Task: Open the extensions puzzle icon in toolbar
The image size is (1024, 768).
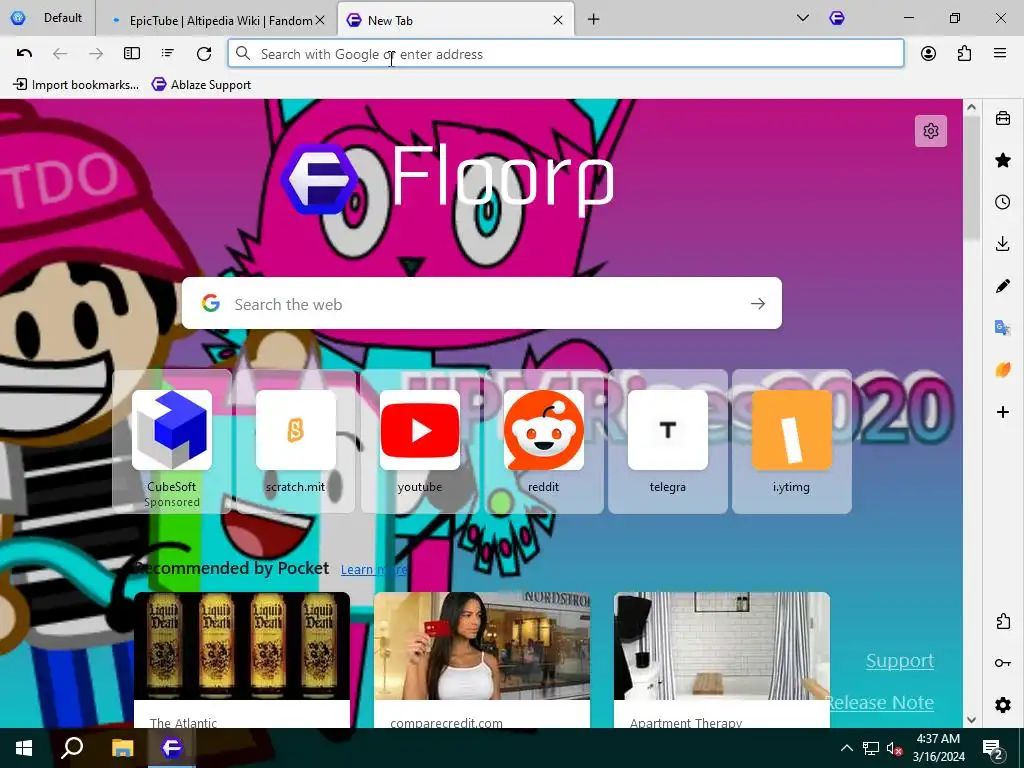Action: coord(964,54)
